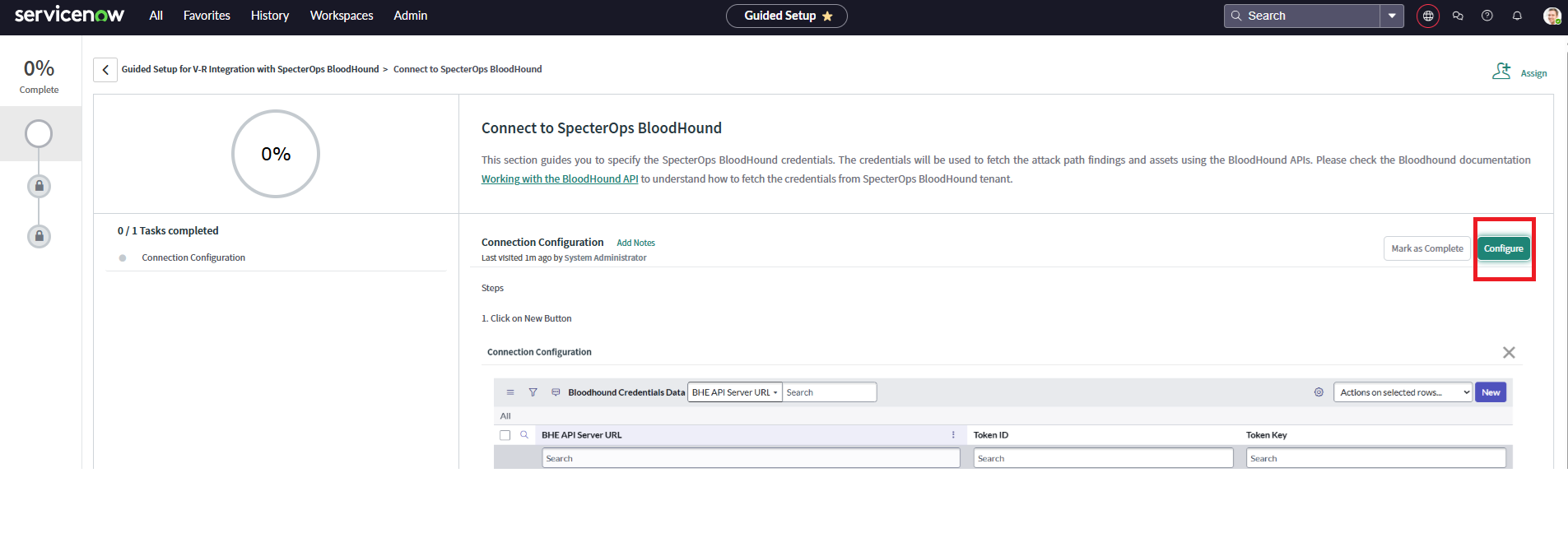Viewport: 1568px width, 533px height.
Task: Open the Workspaces menu
Action: pyautogui.click(x=342, y=16)
